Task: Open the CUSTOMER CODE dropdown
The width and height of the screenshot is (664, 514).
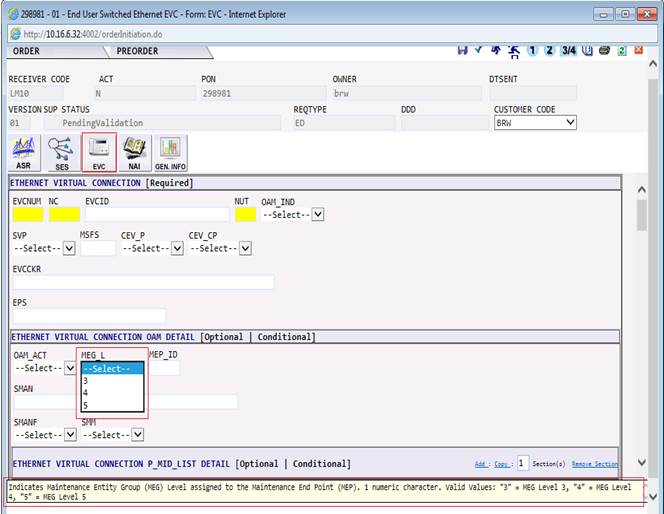Action: (x=535, y=123)
